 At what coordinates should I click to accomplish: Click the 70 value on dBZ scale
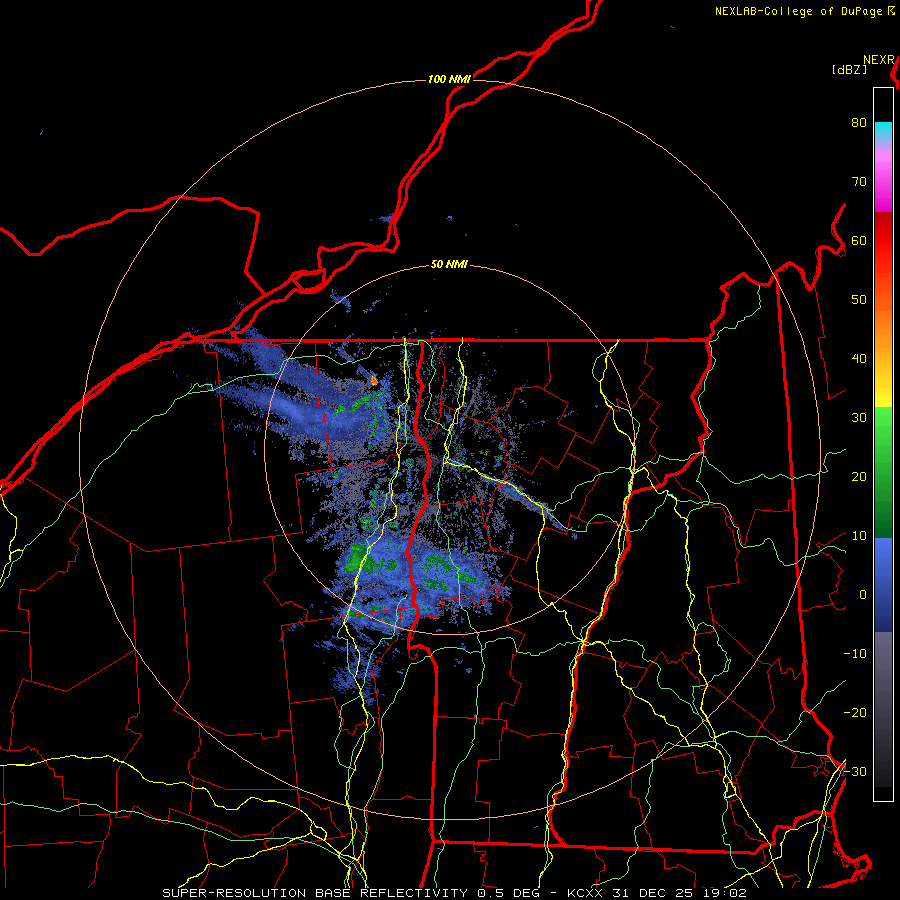pyautogui.click(x=859, y=181)
